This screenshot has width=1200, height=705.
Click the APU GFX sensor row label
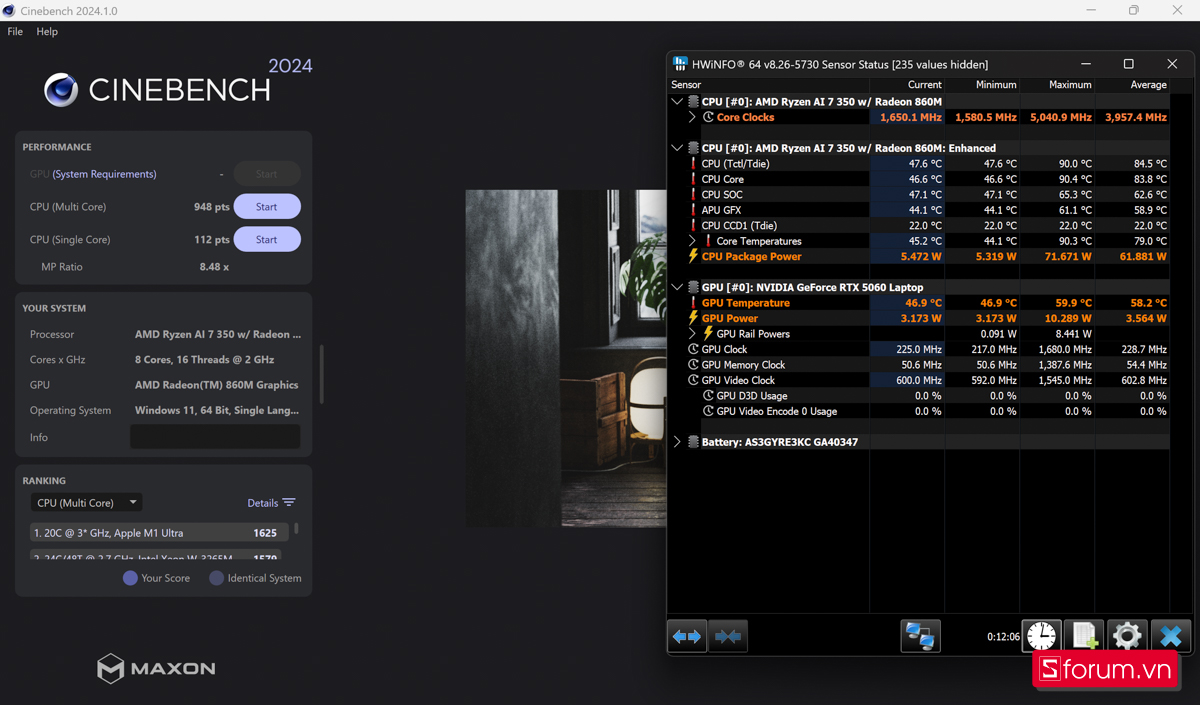(721, 210)
